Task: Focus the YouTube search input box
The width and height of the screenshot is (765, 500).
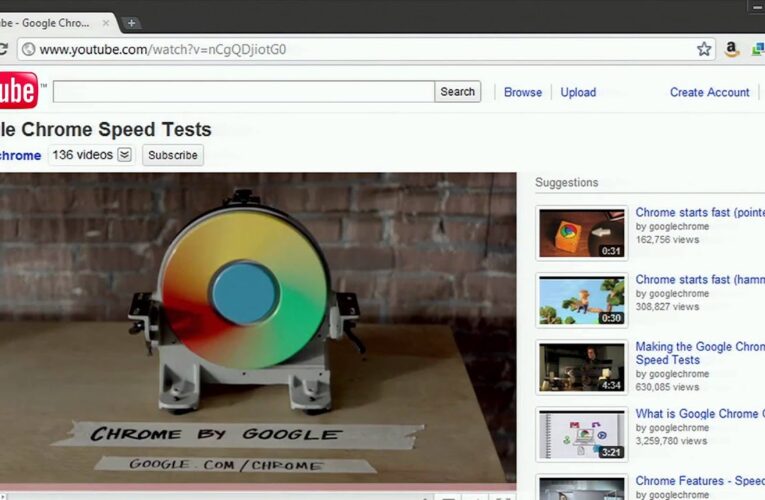Action: click(243, 92)
